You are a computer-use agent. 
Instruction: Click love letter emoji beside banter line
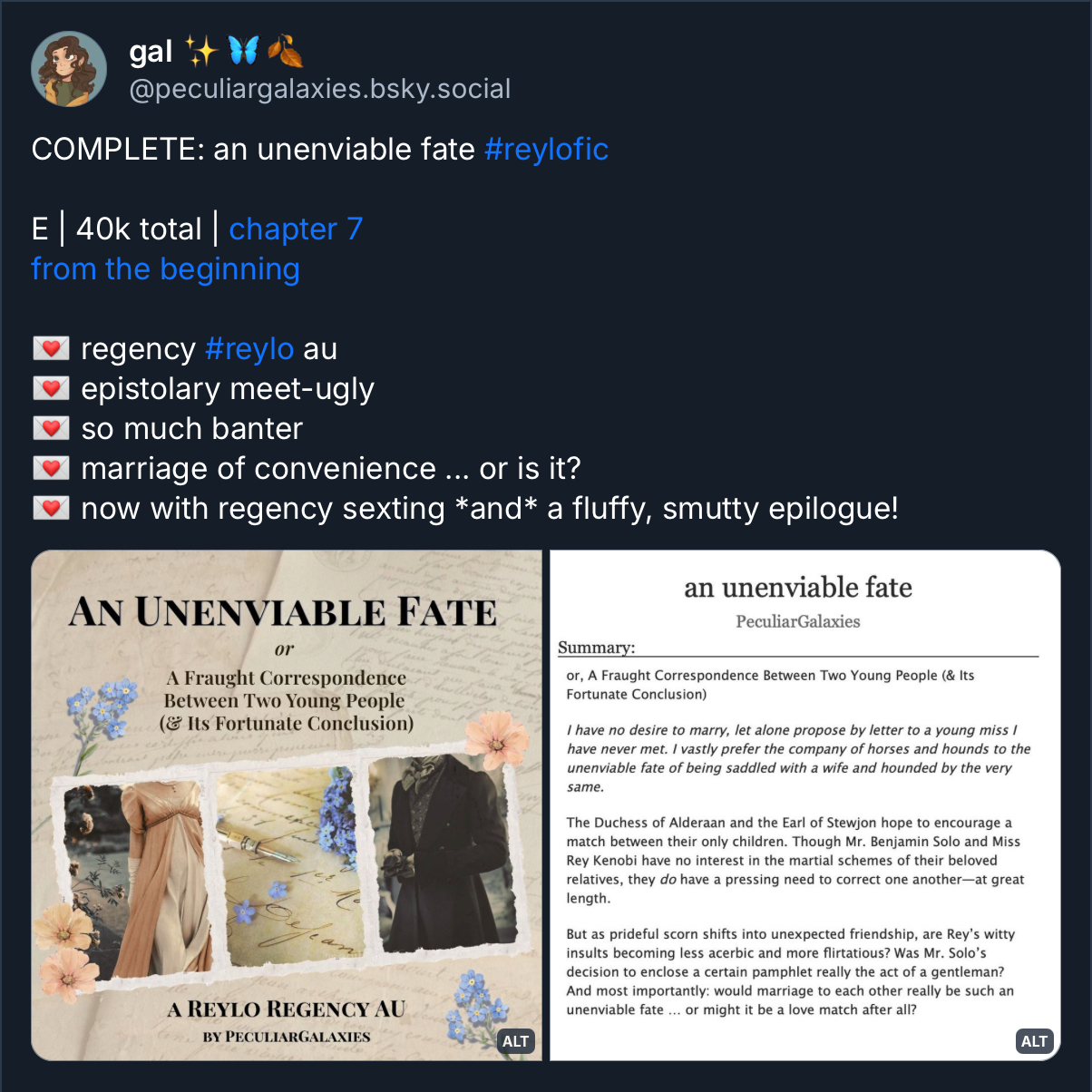[x=51, y=428]
